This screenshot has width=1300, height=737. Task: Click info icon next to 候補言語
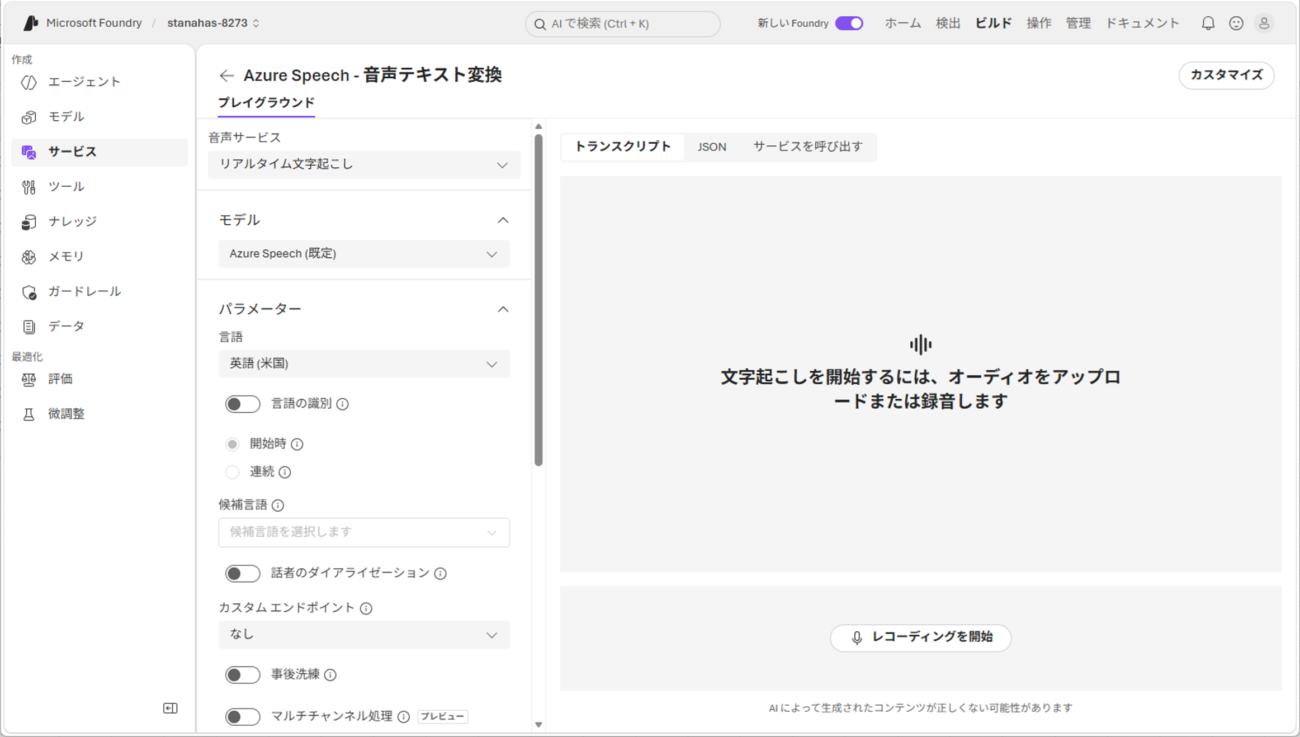[x=278, y=506]
